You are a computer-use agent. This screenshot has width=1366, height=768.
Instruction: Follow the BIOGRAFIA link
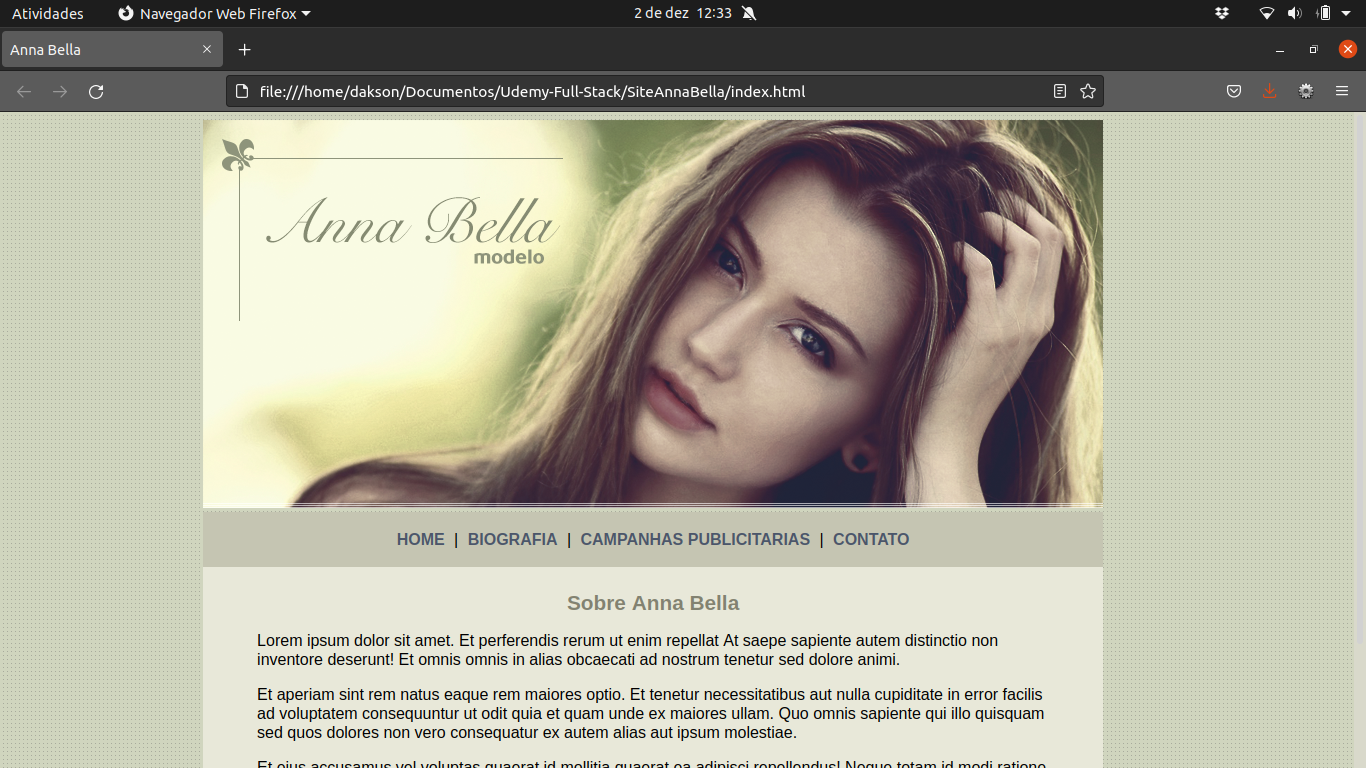coord(512,539)
